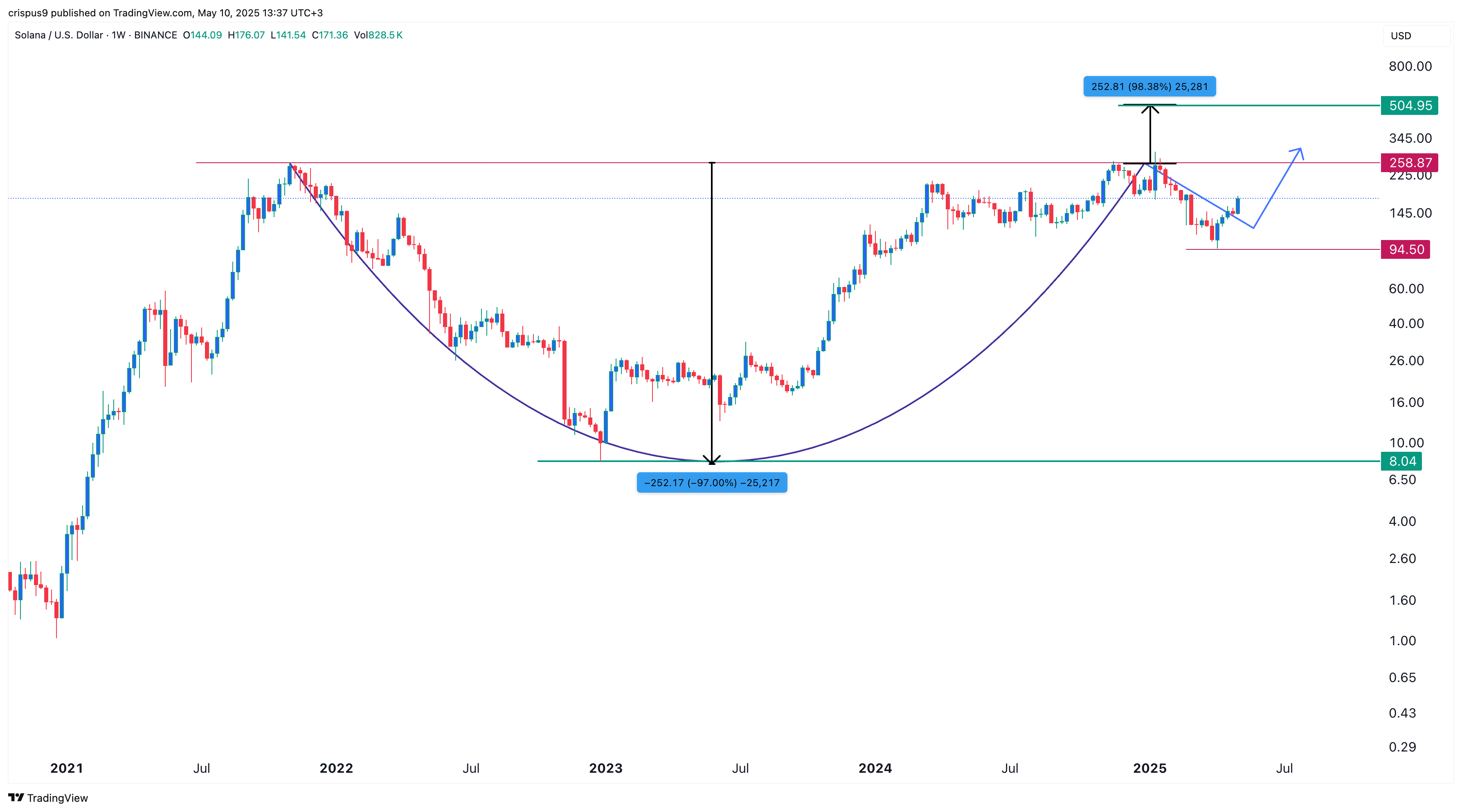Click the 2023 label on the time axis

605,768
